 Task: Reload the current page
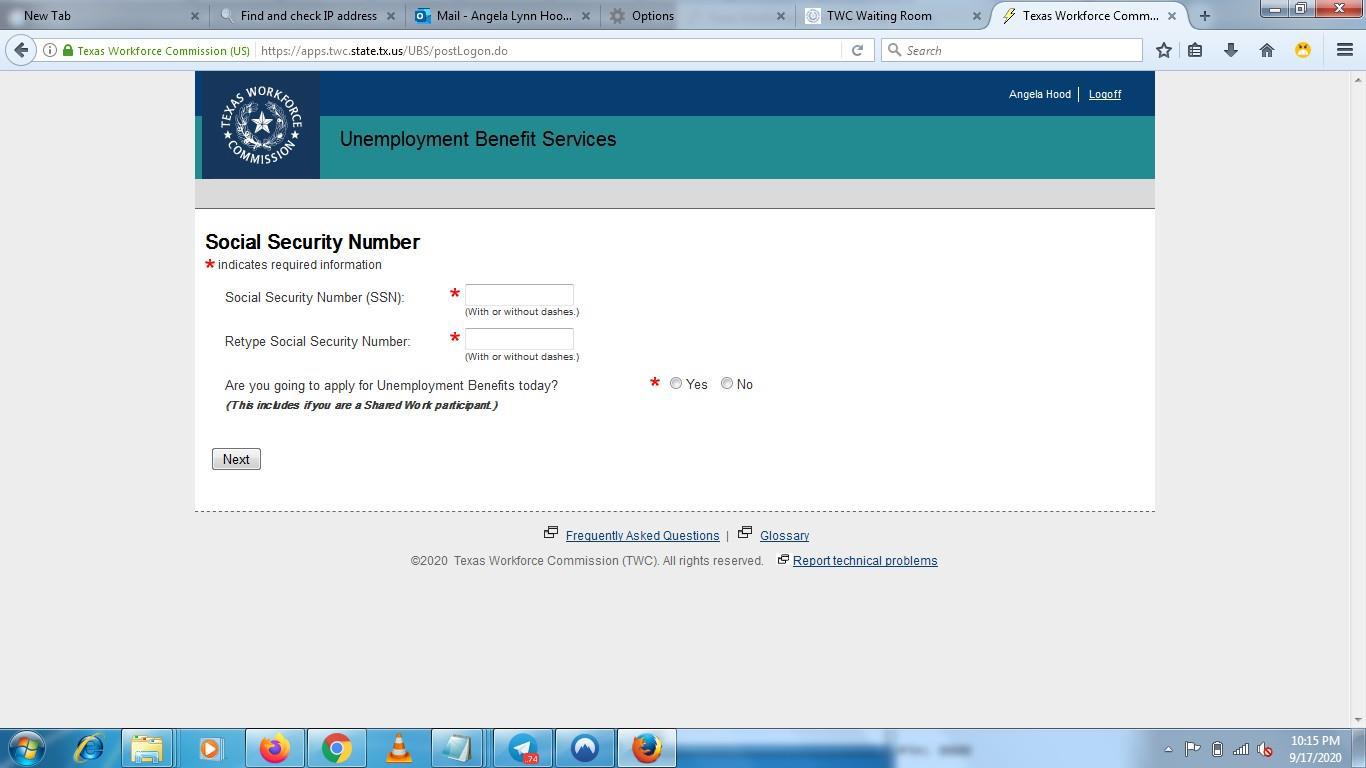click(x=857, y=50)
